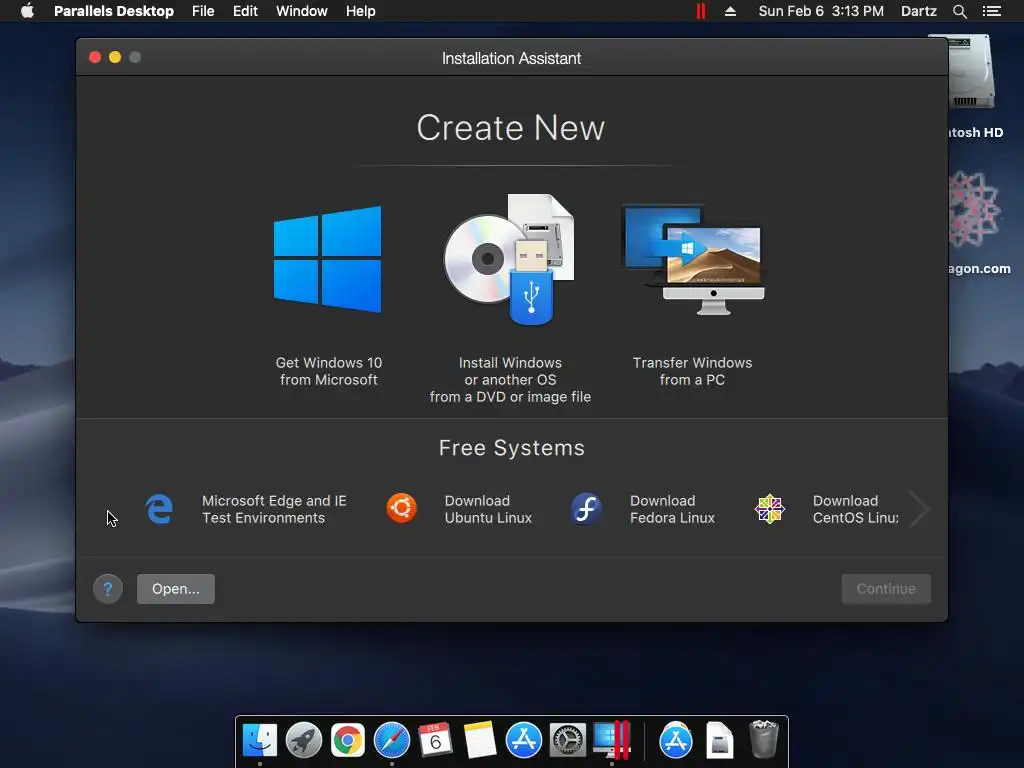Click 'Transfer Windows from a PC' caption
Image resolution: width=1024 pixels, height=768 pixels.
692,371
